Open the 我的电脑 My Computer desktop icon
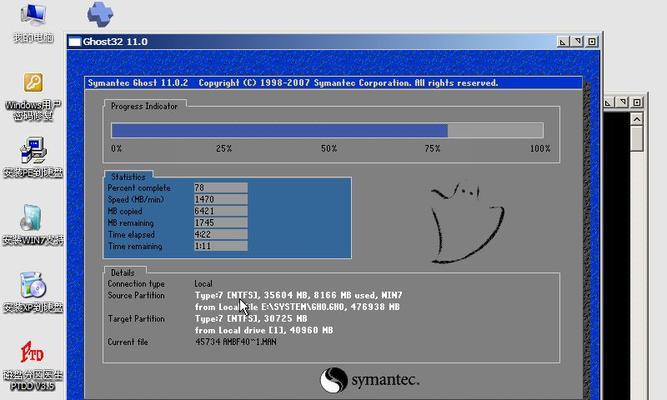The image size is (667, 400). pyautogui.click(x=33, y=20)
